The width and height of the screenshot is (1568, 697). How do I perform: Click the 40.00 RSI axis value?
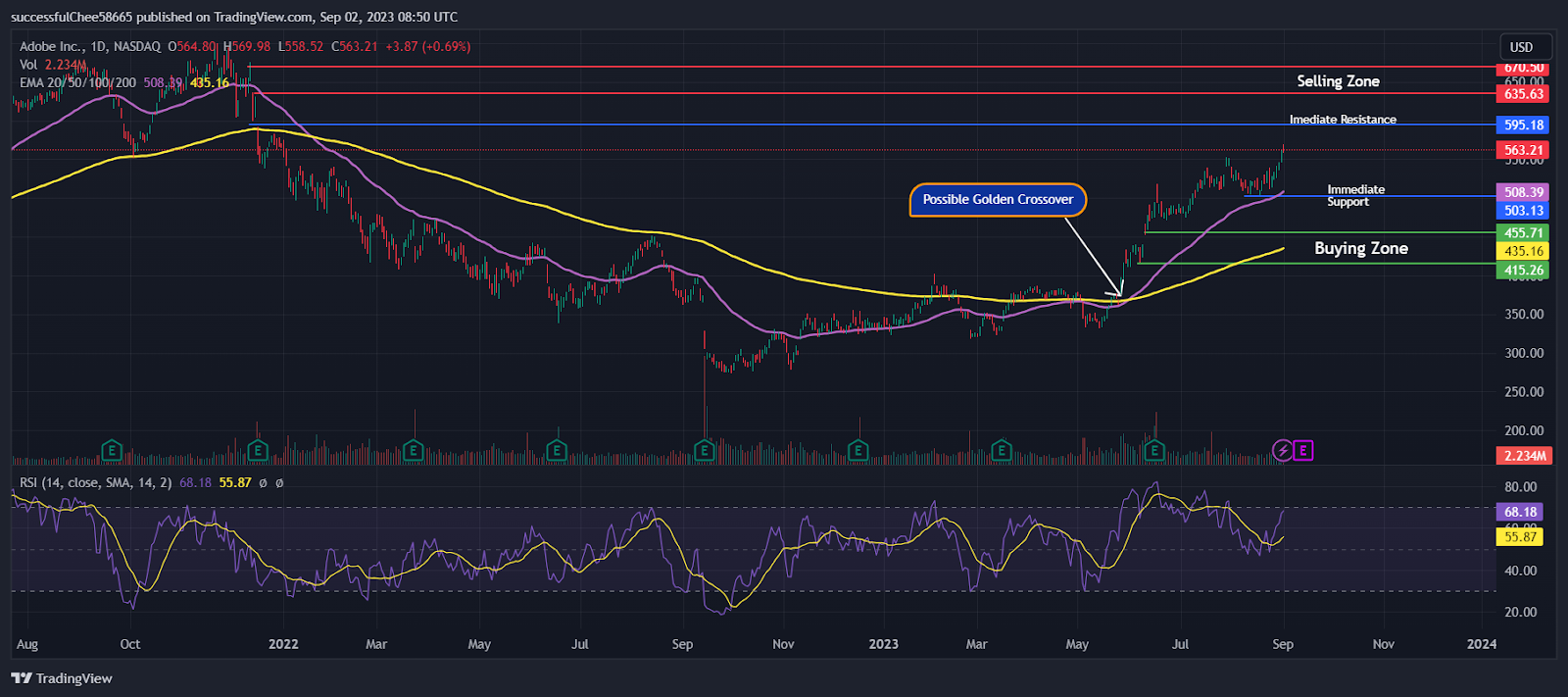pos(1521,571)
